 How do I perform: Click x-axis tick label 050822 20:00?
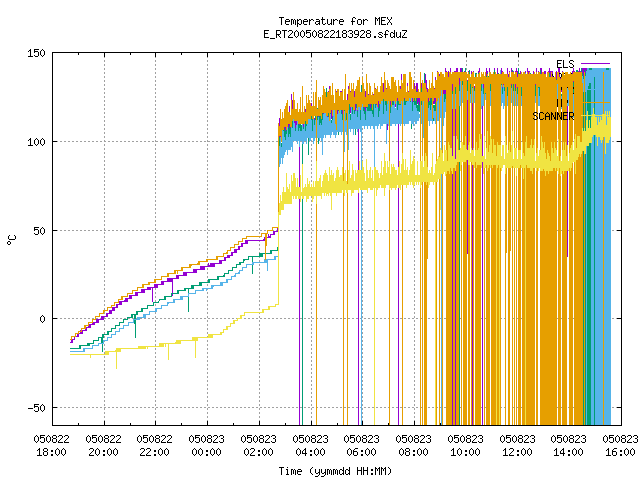point(104,446)
